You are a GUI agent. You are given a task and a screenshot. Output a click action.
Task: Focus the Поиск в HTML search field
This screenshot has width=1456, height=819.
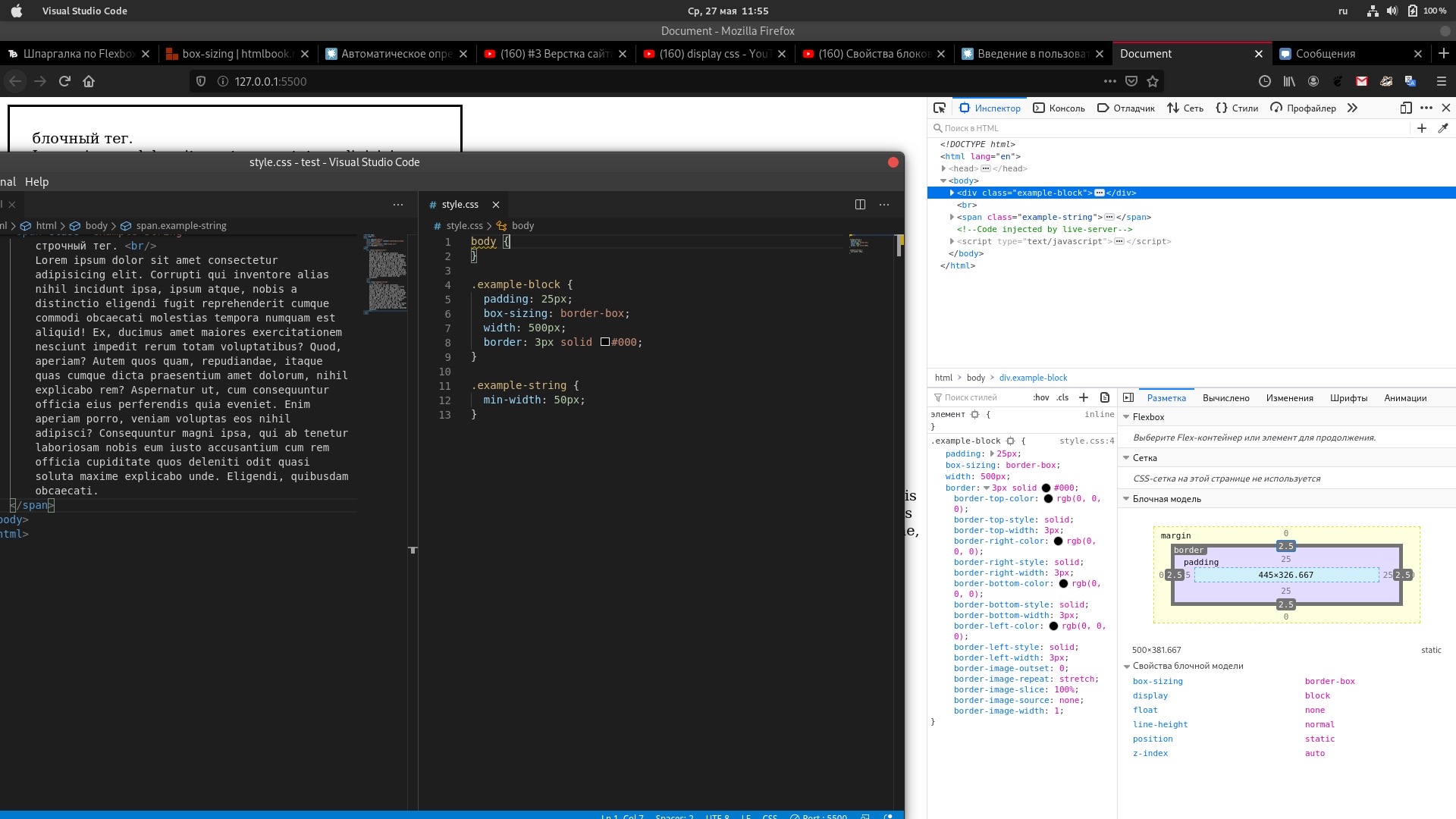pyautogui.click(x=1168, y=128)
